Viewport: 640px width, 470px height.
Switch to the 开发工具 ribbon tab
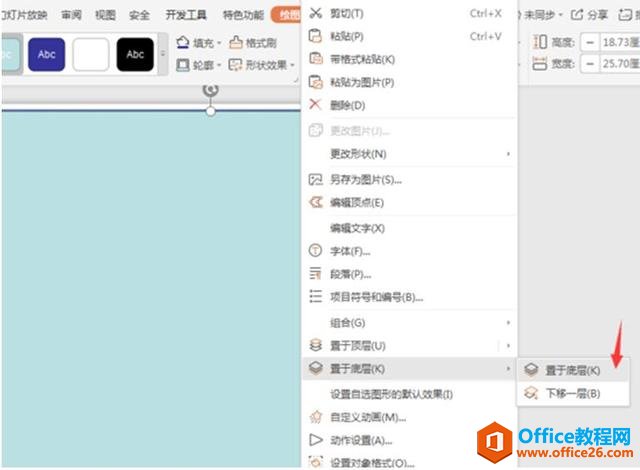point(184,15)
